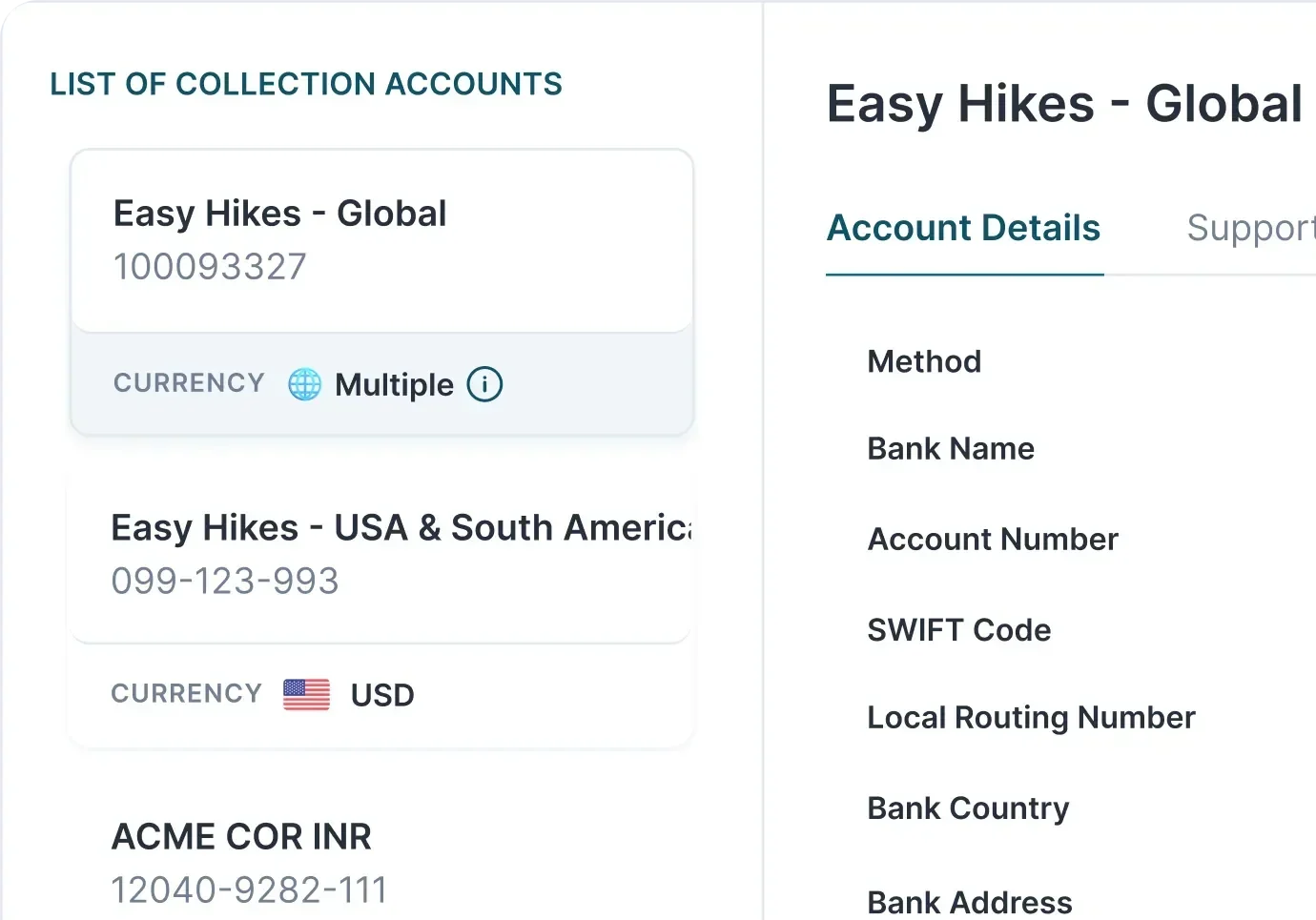The height and width of the screenshot is (920, 1316).
Task: Click the US flag icon
Action: 306,695
